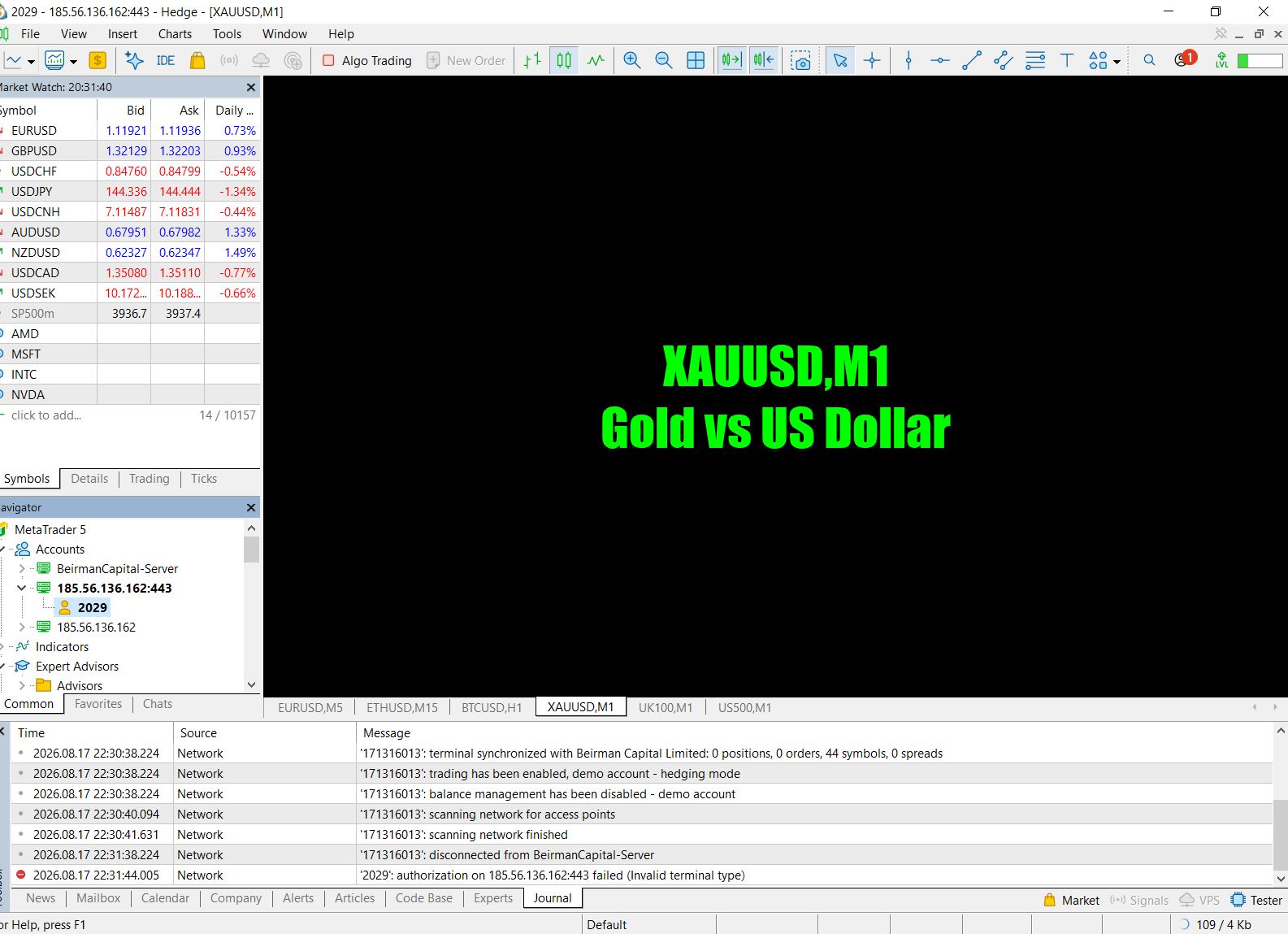Open the shapes objects dropdown arrow

1117,61
